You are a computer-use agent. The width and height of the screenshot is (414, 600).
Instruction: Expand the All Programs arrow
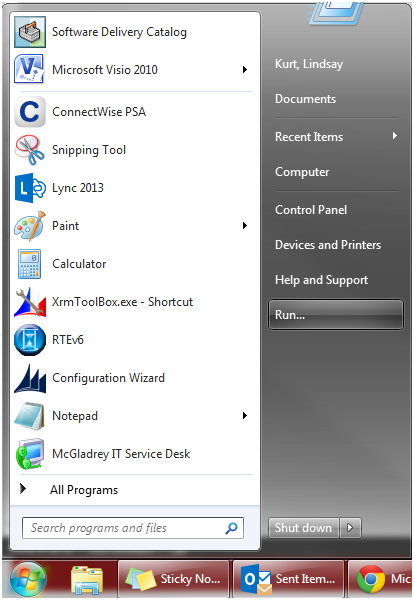[x=23, y=489]
